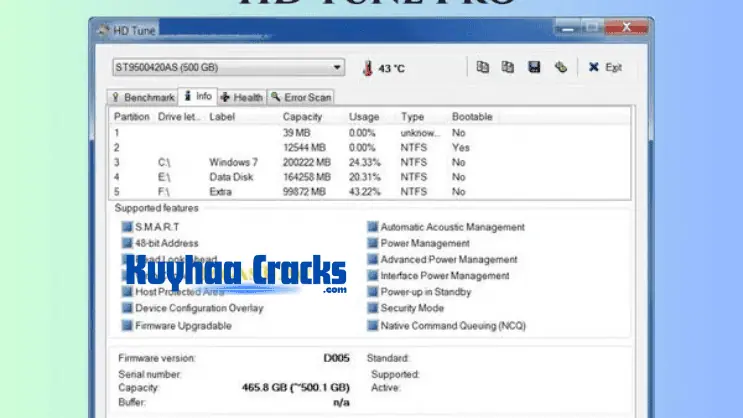Toggle the Firmware Upgradable checkbox
The image size is (743, 418).
[x=127, y=325]
